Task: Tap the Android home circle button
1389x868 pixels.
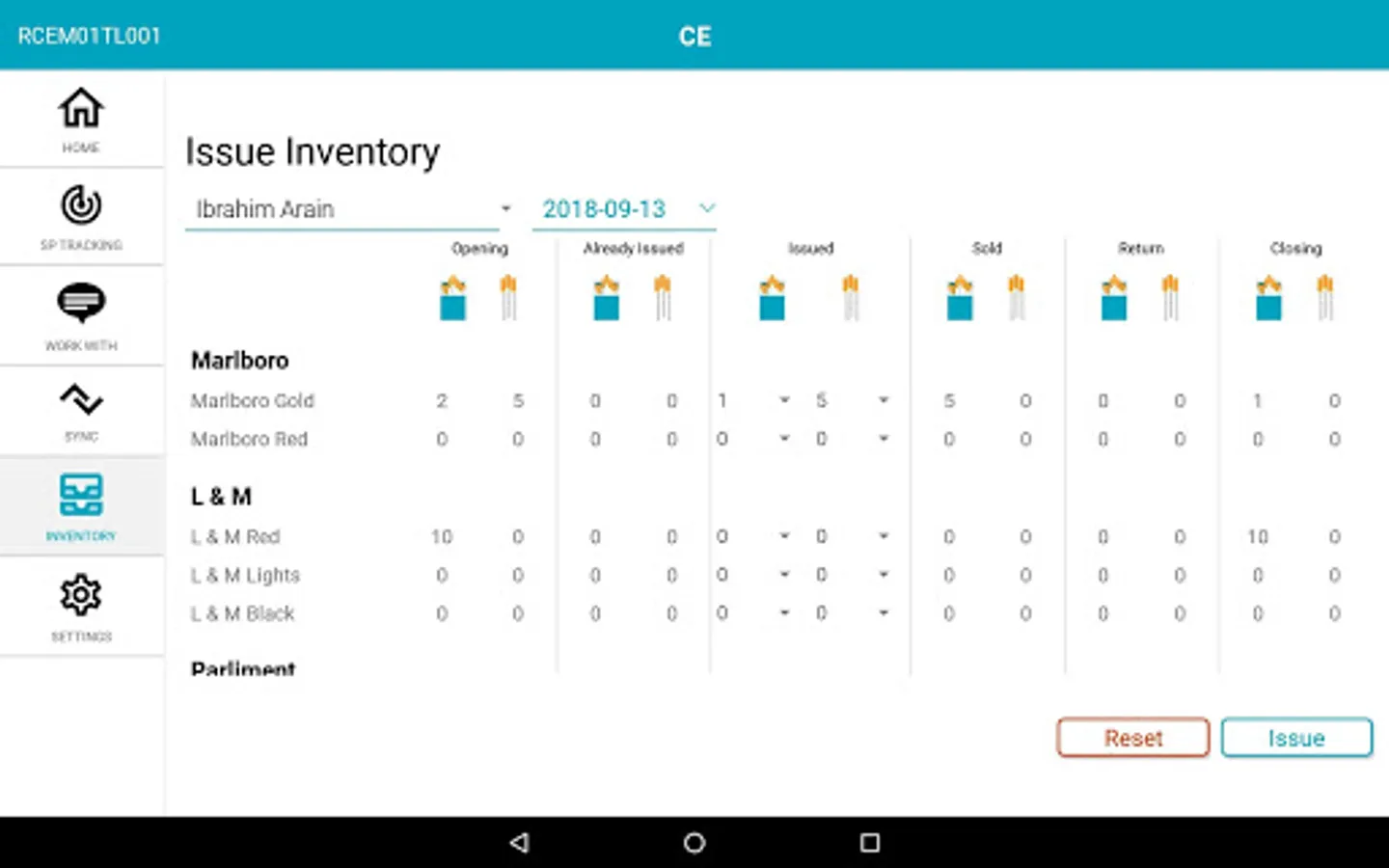Action: click(694, 842)
